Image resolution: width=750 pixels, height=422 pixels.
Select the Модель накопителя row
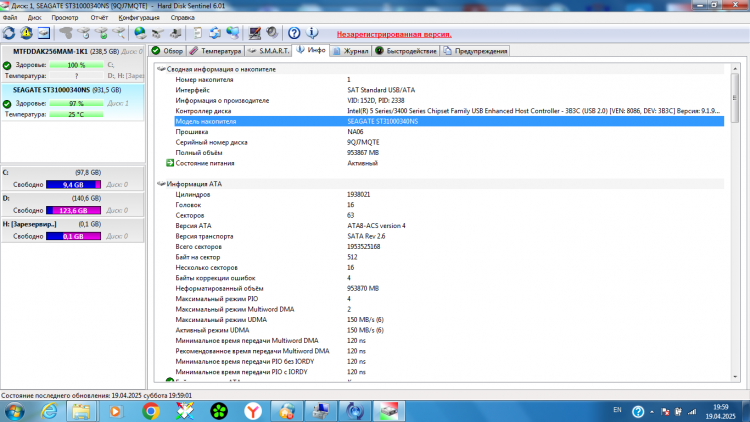[449, 122]
